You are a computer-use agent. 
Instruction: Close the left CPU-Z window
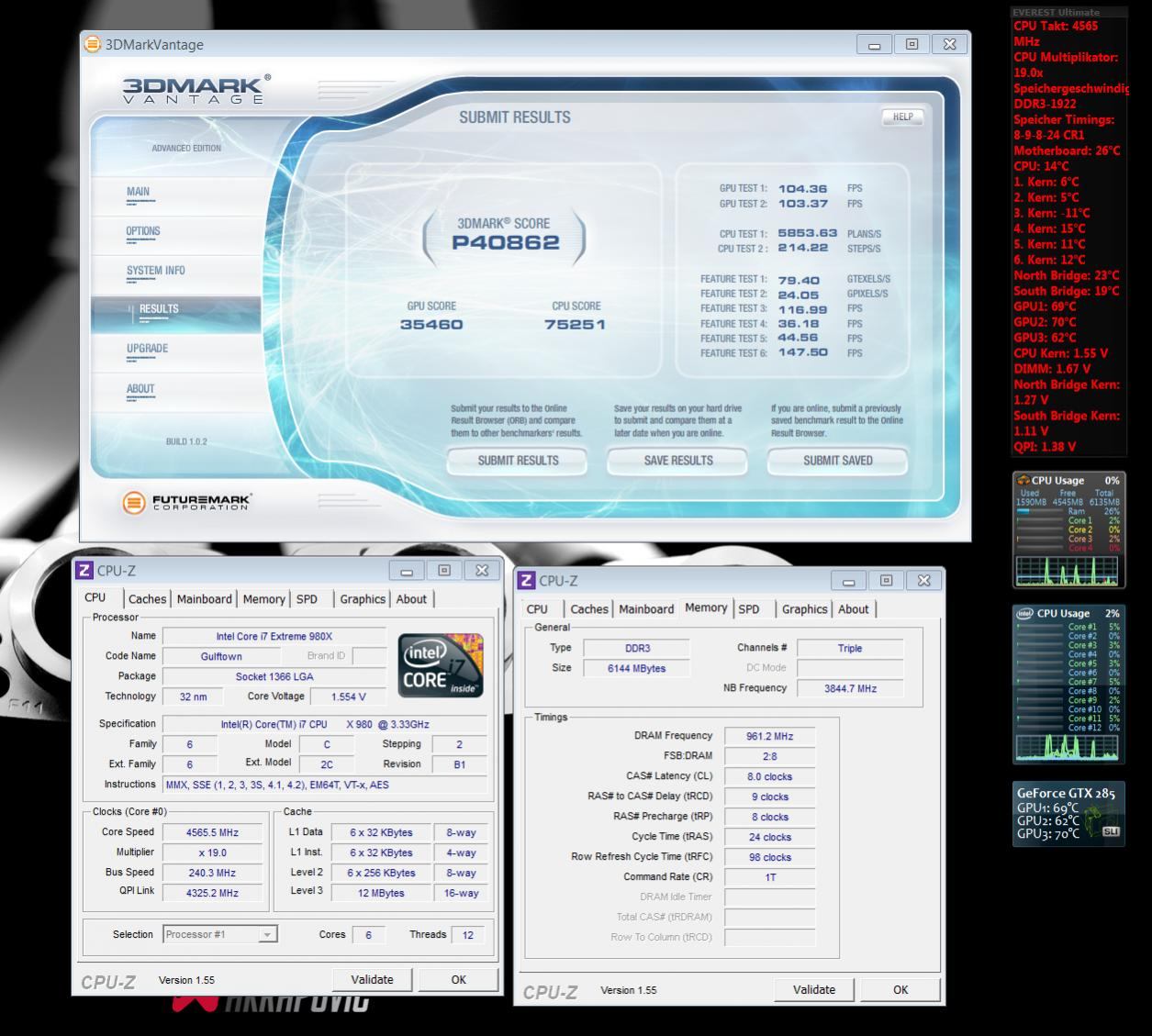[x=482, y=571]
